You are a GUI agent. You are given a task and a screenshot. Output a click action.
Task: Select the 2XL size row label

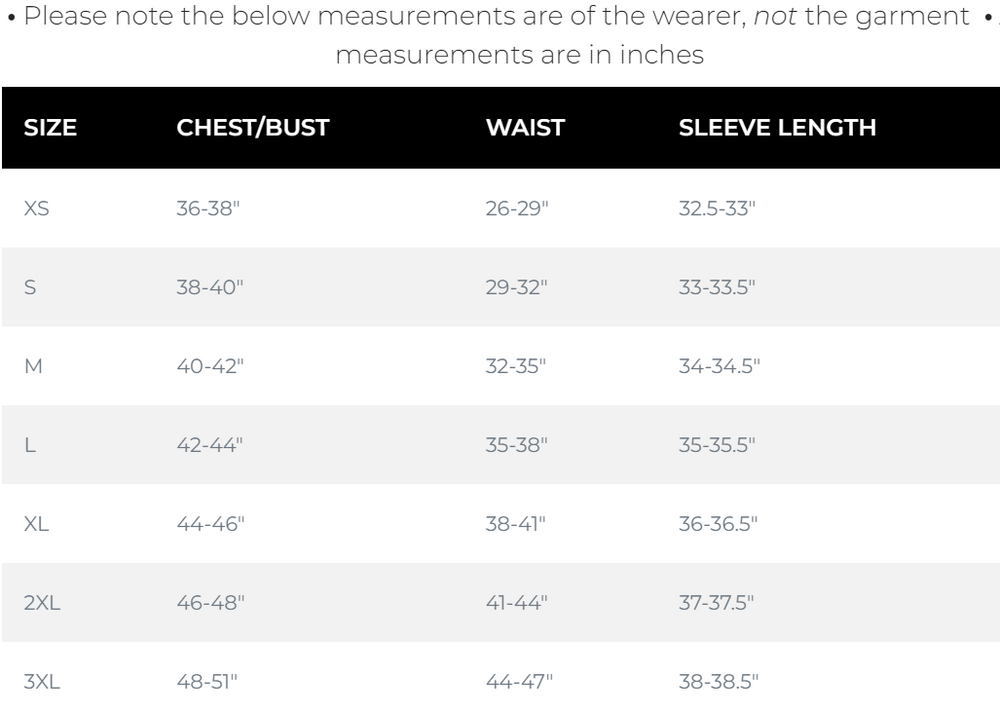tap(42, 602)
